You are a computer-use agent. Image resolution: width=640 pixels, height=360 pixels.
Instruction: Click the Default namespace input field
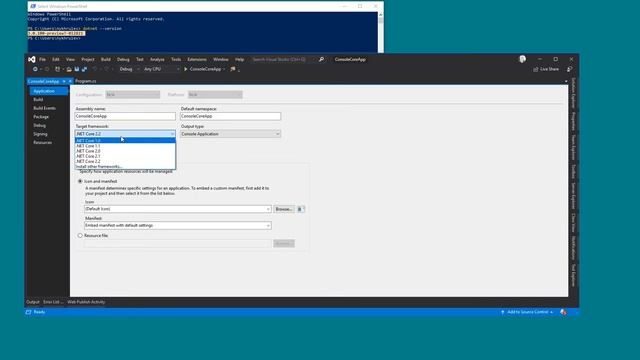[x=231, y=116]
